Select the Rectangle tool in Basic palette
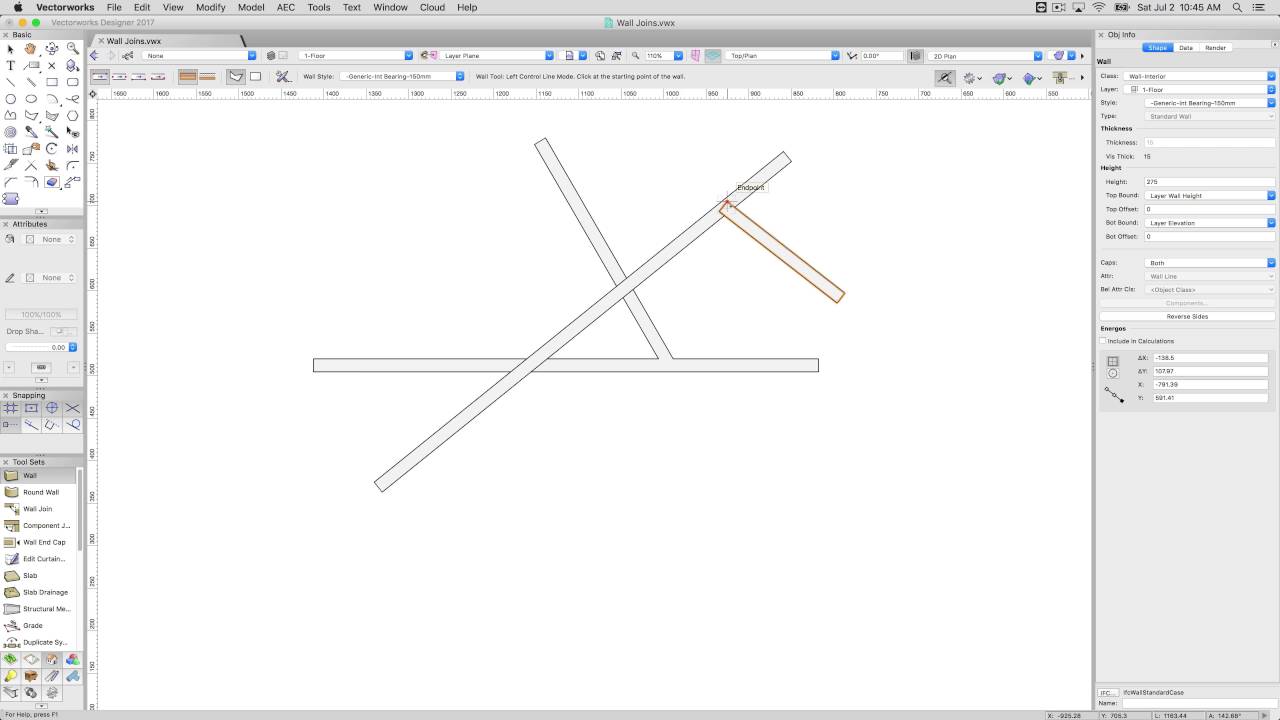The height and width of the screenshot is (720, 1280). tap(52, 82)
